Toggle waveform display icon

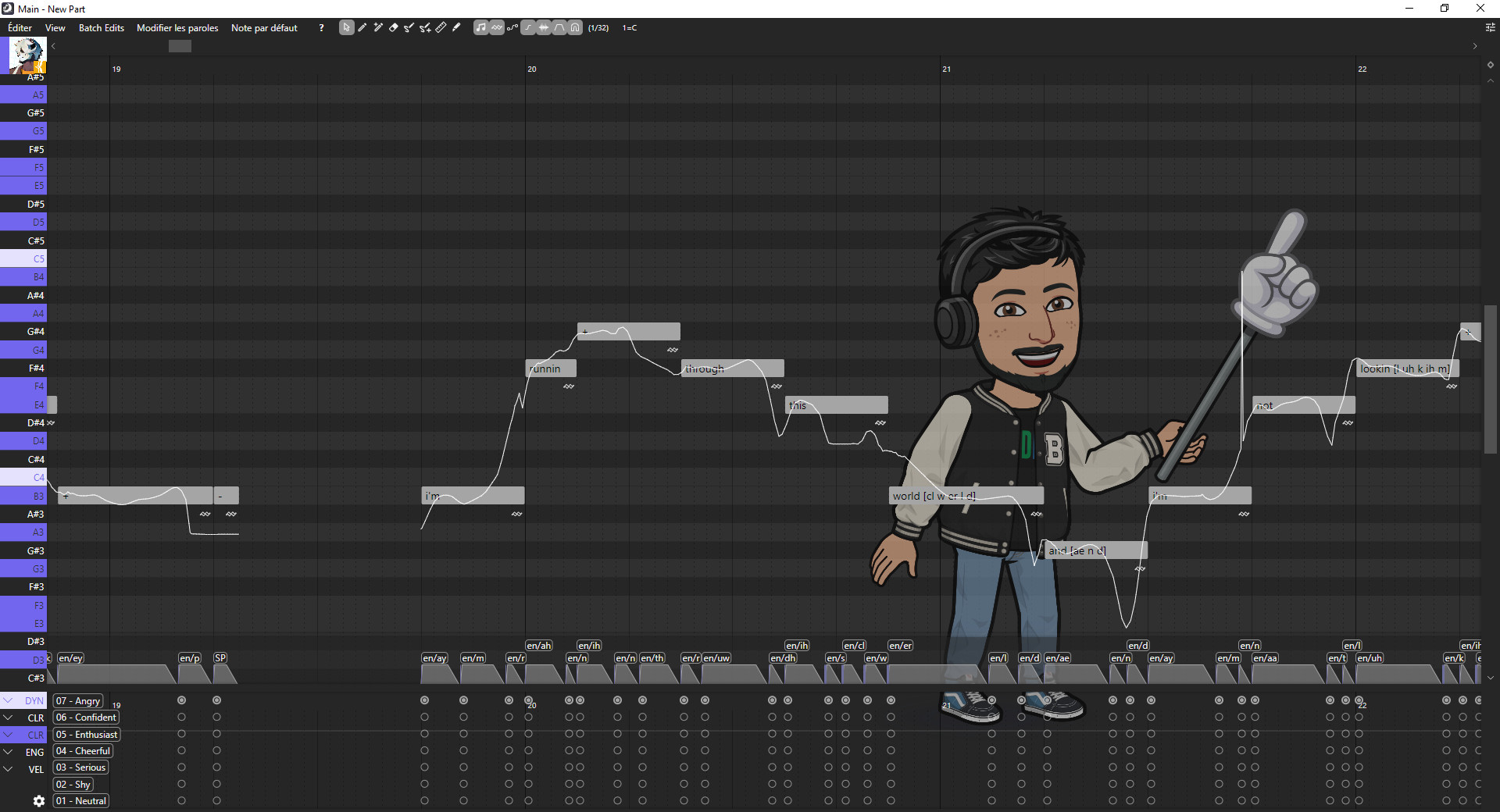coord(544,28)
